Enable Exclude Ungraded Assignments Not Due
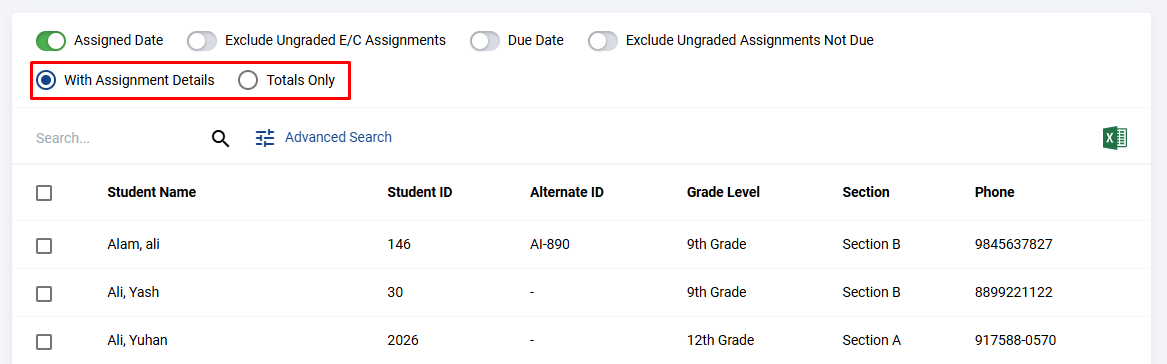This screenshot has width=1167, height=364. 603,40
